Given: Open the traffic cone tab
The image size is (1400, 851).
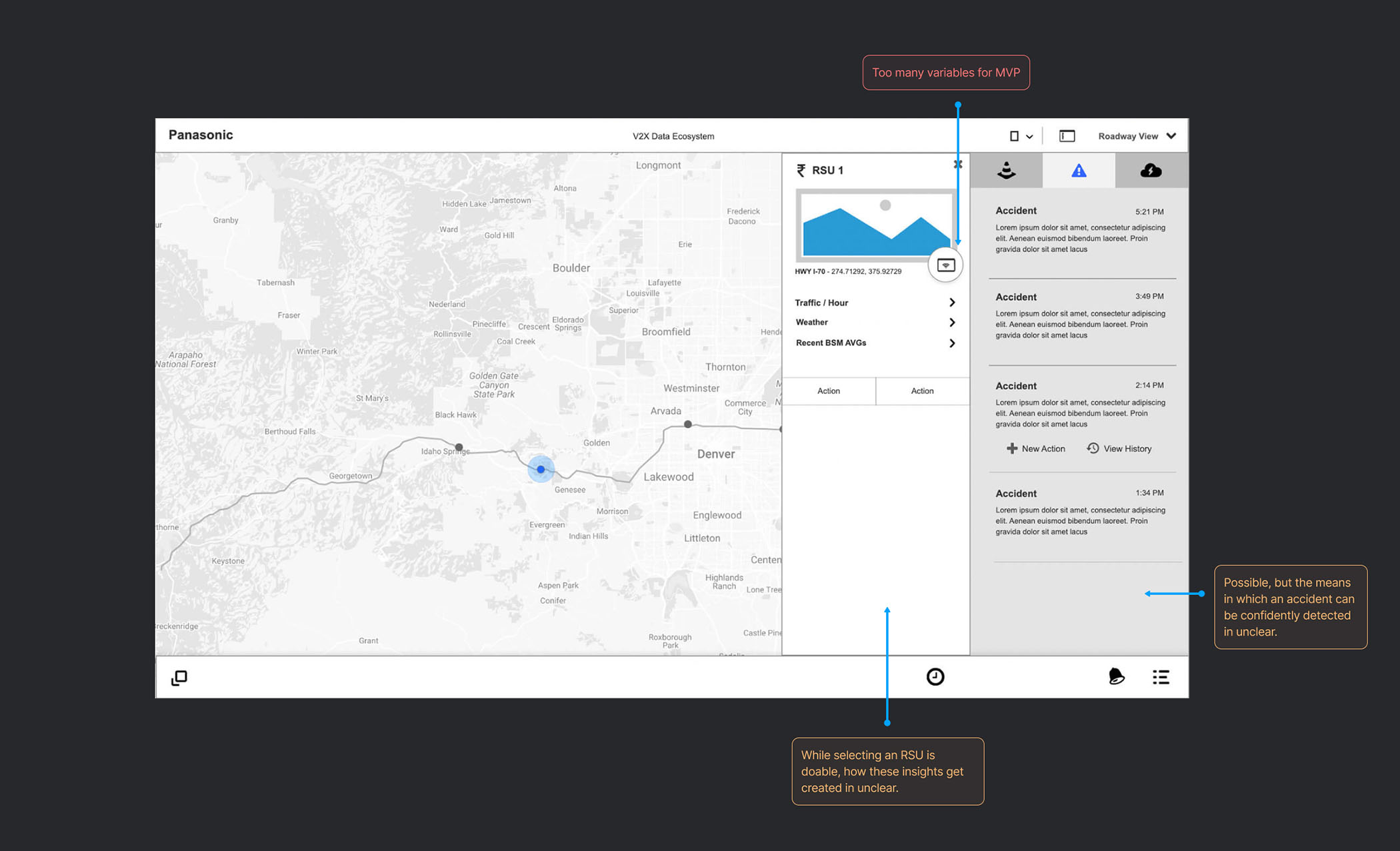Looking at the screenshot, I should (x=1006, y=171).
